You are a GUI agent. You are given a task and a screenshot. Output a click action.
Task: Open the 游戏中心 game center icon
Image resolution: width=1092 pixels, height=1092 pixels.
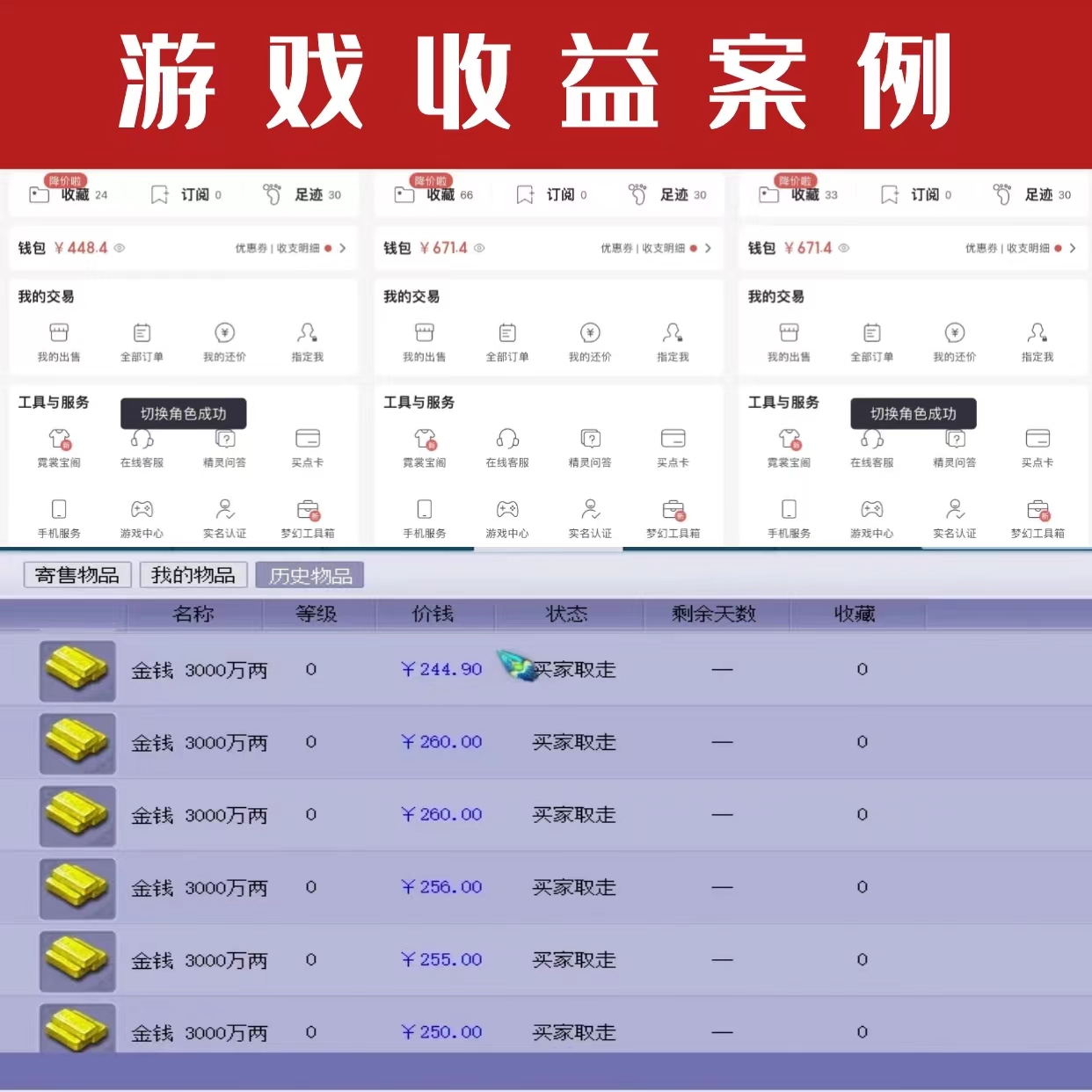(x=142, y=517)
